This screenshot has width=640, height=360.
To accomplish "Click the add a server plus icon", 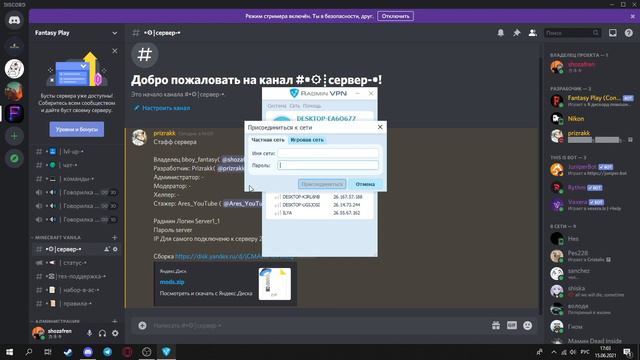I will [x=14, y=136].
